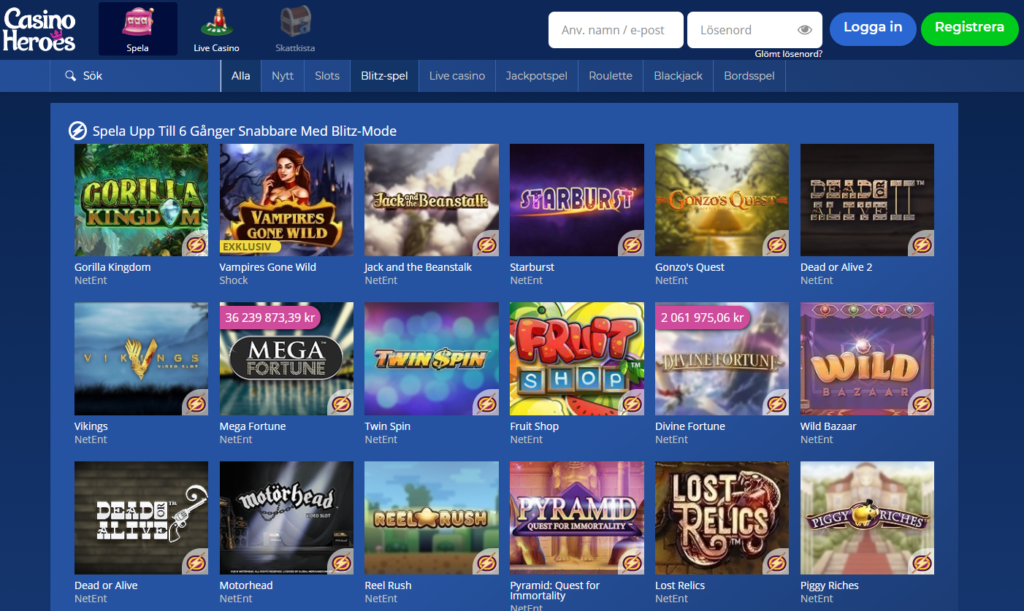
Task: Select the Alla category tab
Action: point(240,76)
